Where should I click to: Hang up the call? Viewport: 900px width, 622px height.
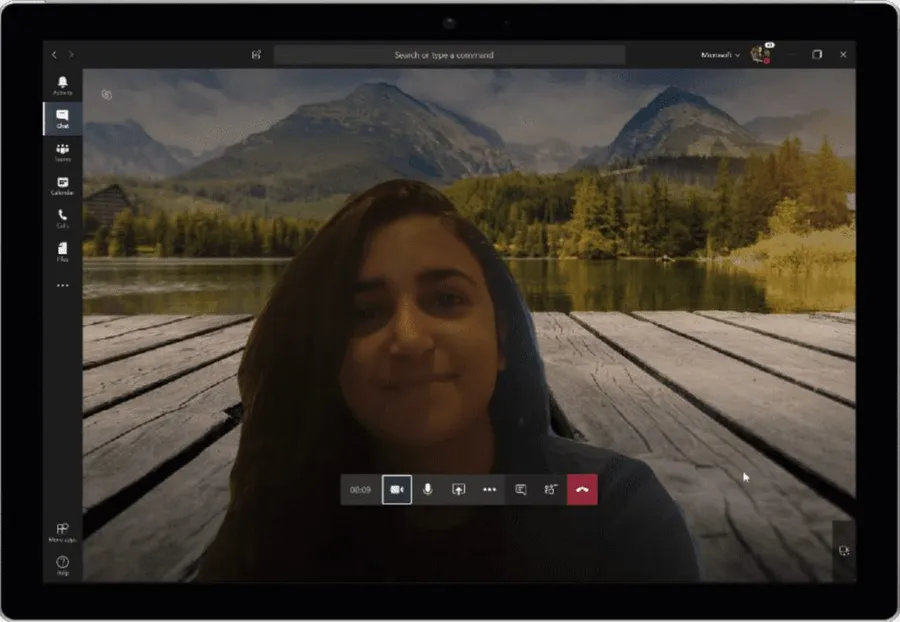582,490
